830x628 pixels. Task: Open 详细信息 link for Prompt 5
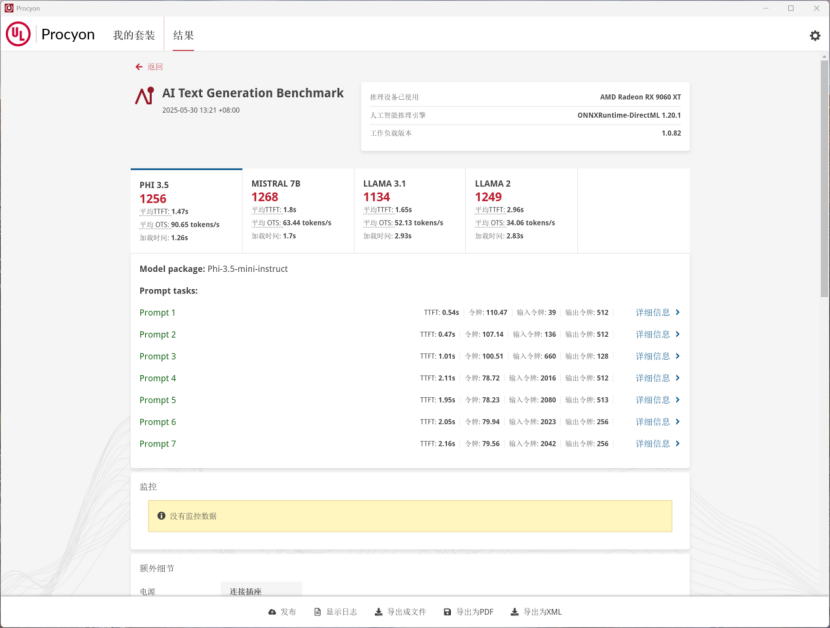(x=653, y=400)
